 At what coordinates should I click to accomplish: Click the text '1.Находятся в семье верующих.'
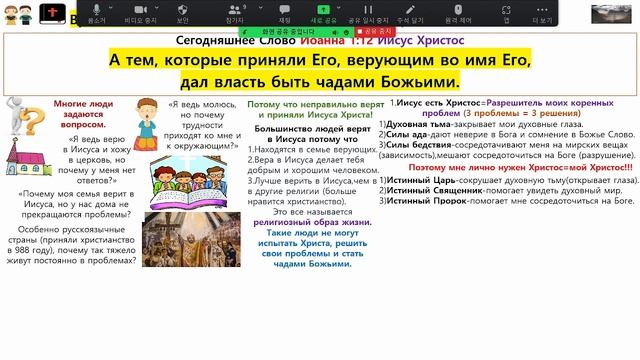coord(313,150)
